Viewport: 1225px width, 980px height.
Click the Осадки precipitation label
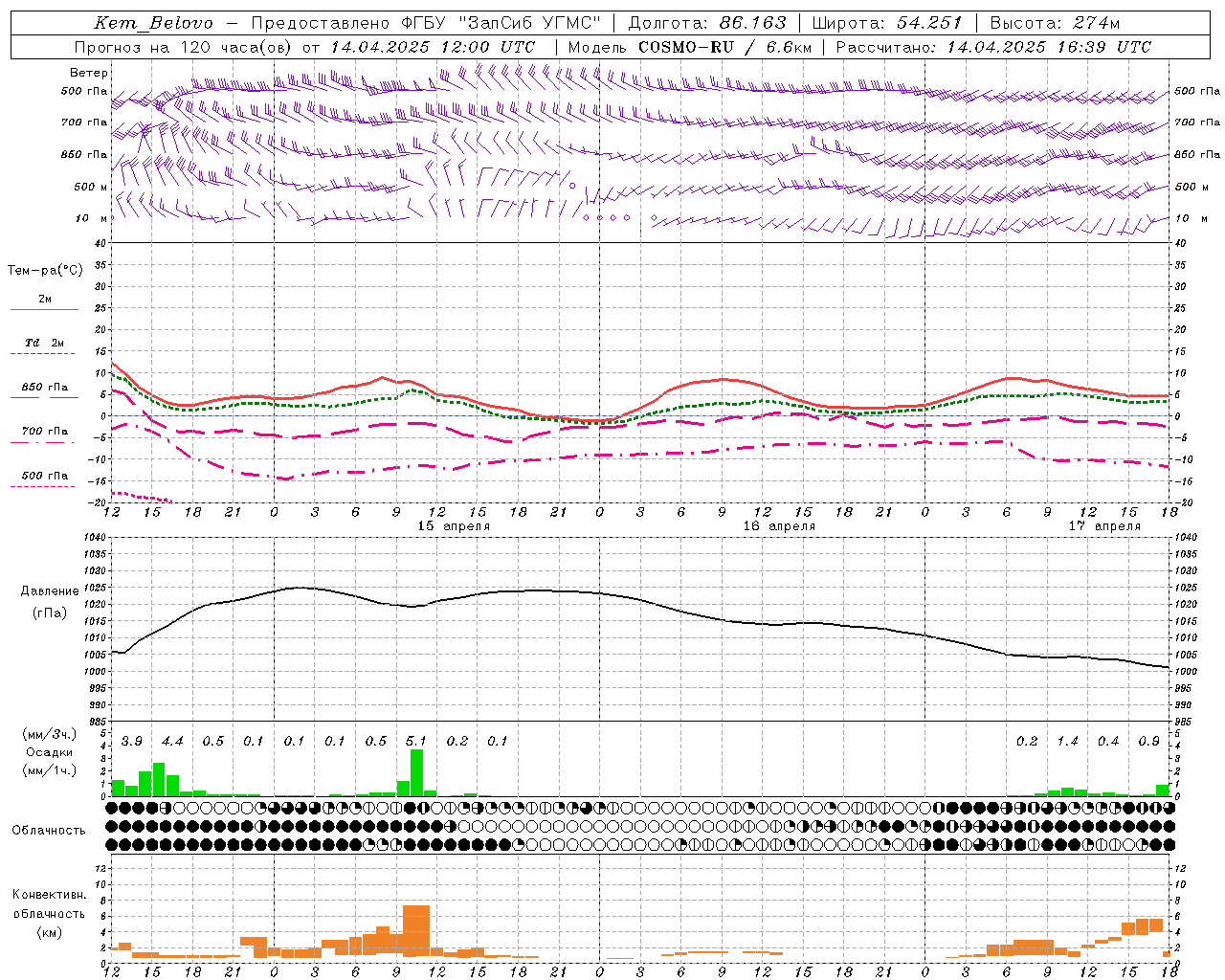(x=49, y=753)
